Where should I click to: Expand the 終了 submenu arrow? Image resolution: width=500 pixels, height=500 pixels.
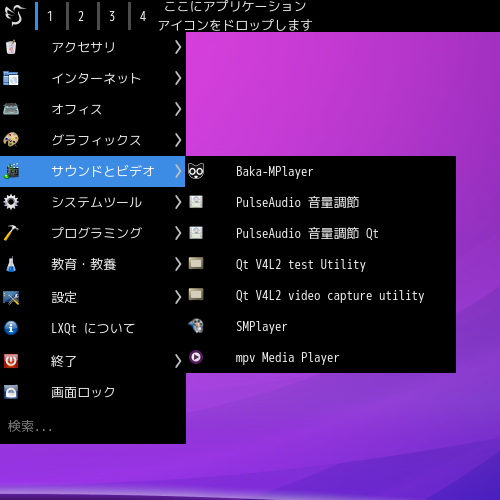coord(178,361)
